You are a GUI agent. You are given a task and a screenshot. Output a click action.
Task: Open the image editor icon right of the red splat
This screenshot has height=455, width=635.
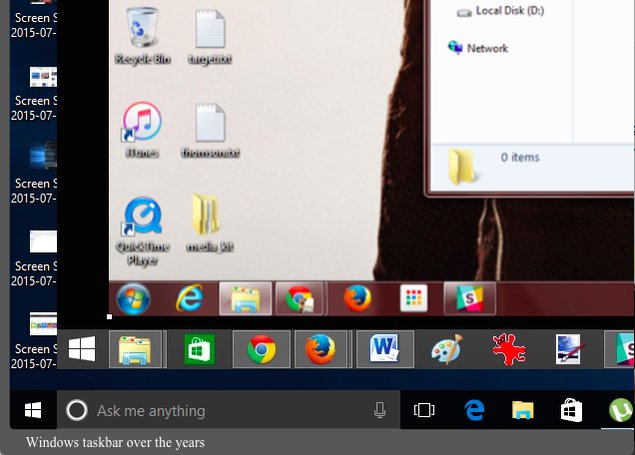[x=569, y=349]
